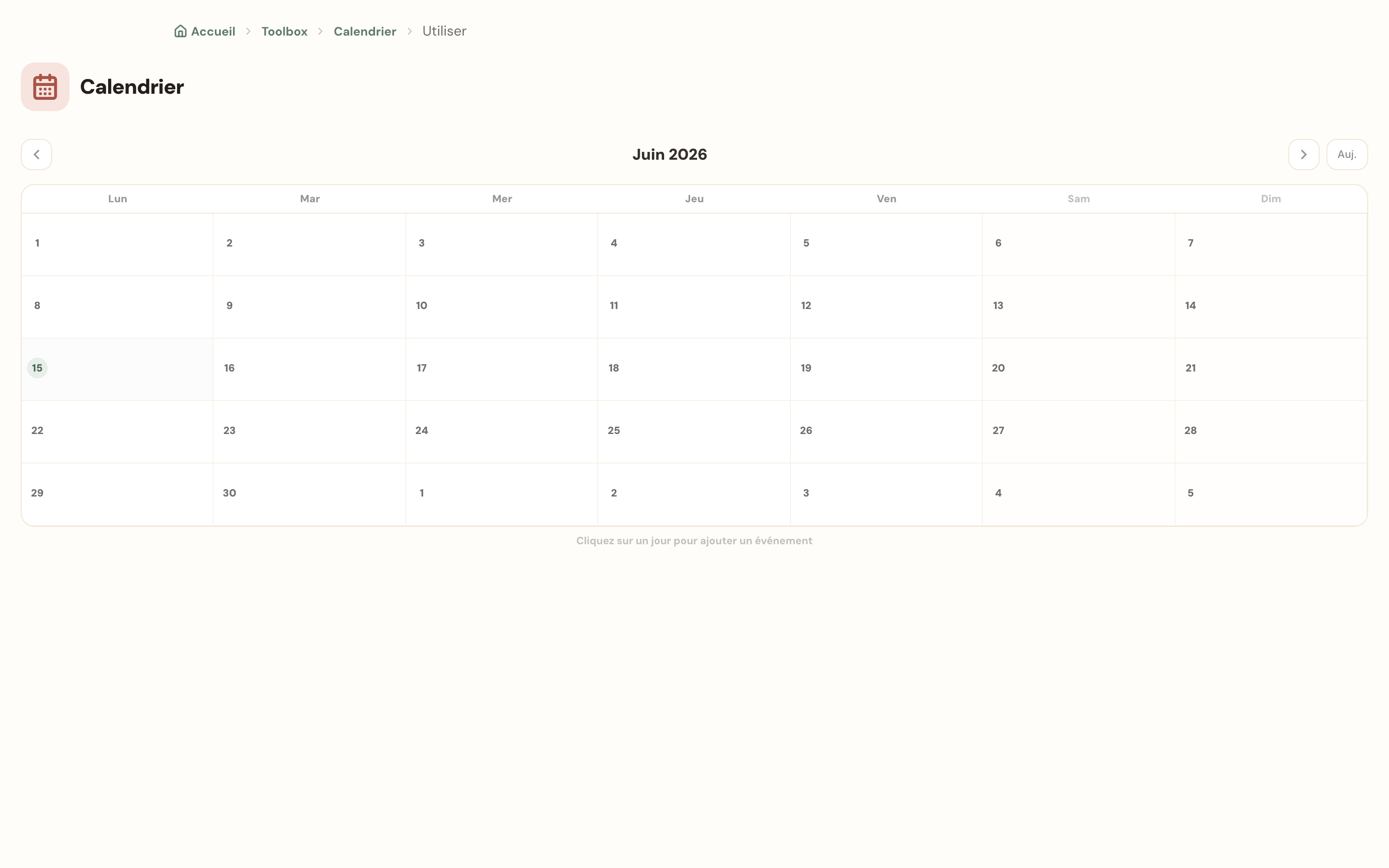Advance to next month with right chevron
The height and width of the screenshot is (868, 1389).
point(1303,155)
